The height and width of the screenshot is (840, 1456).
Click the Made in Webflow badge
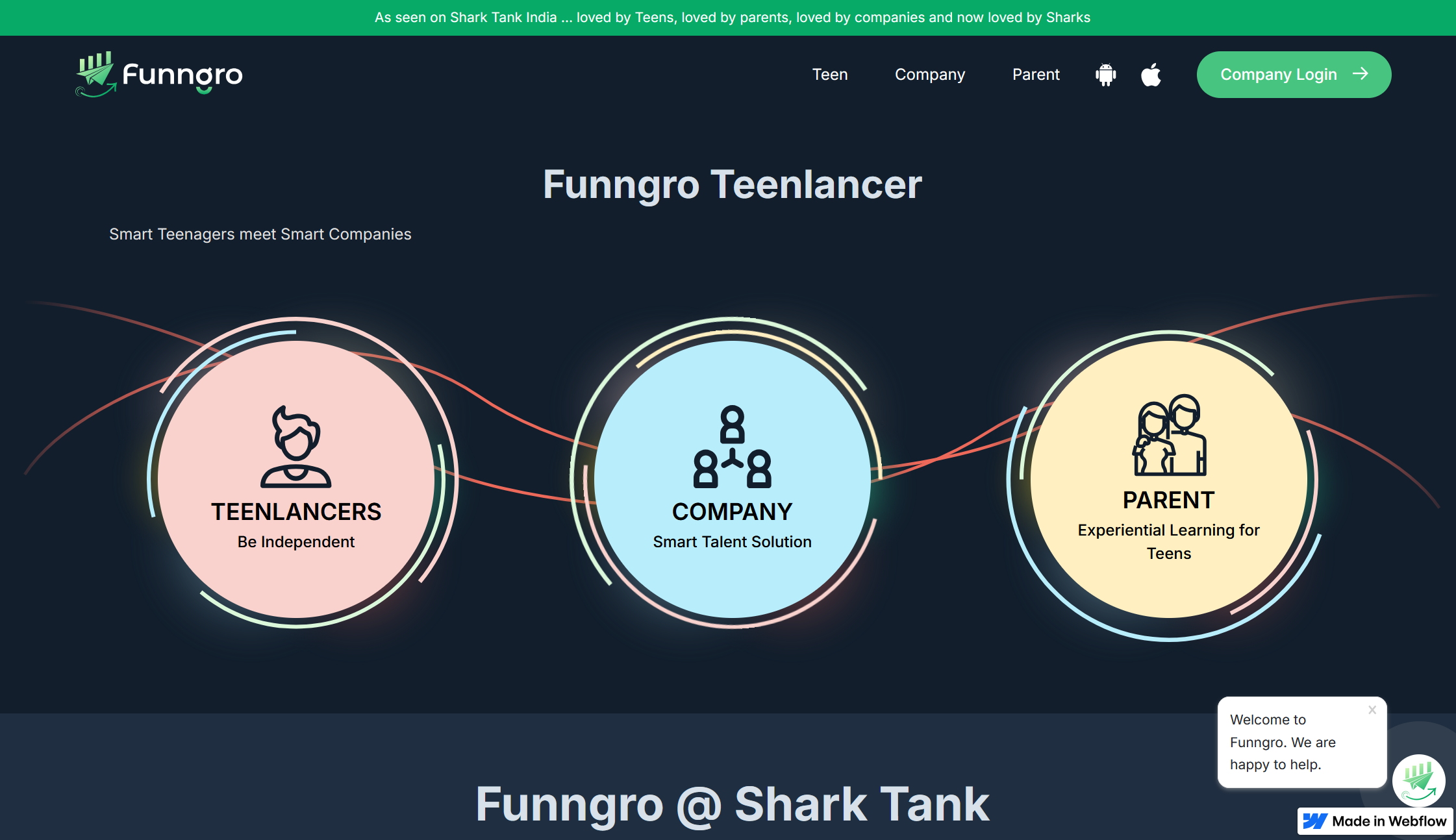click(1375, 821)
